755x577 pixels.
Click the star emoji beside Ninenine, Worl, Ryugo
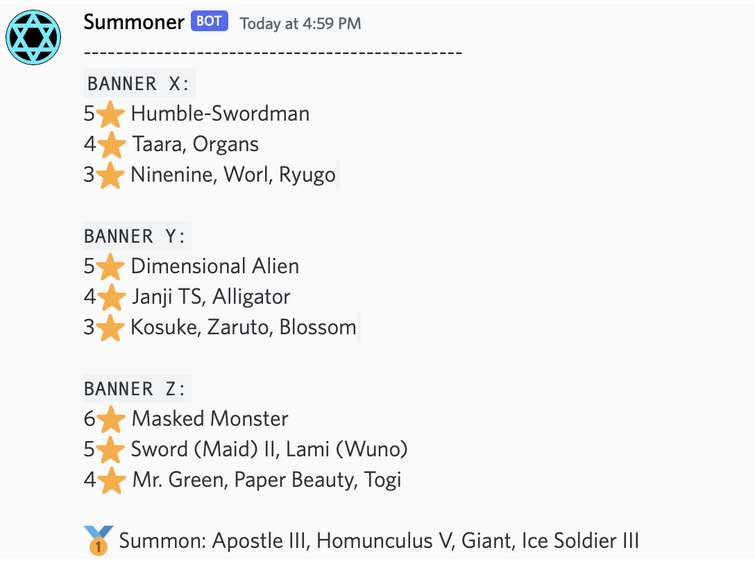point(110,175)
